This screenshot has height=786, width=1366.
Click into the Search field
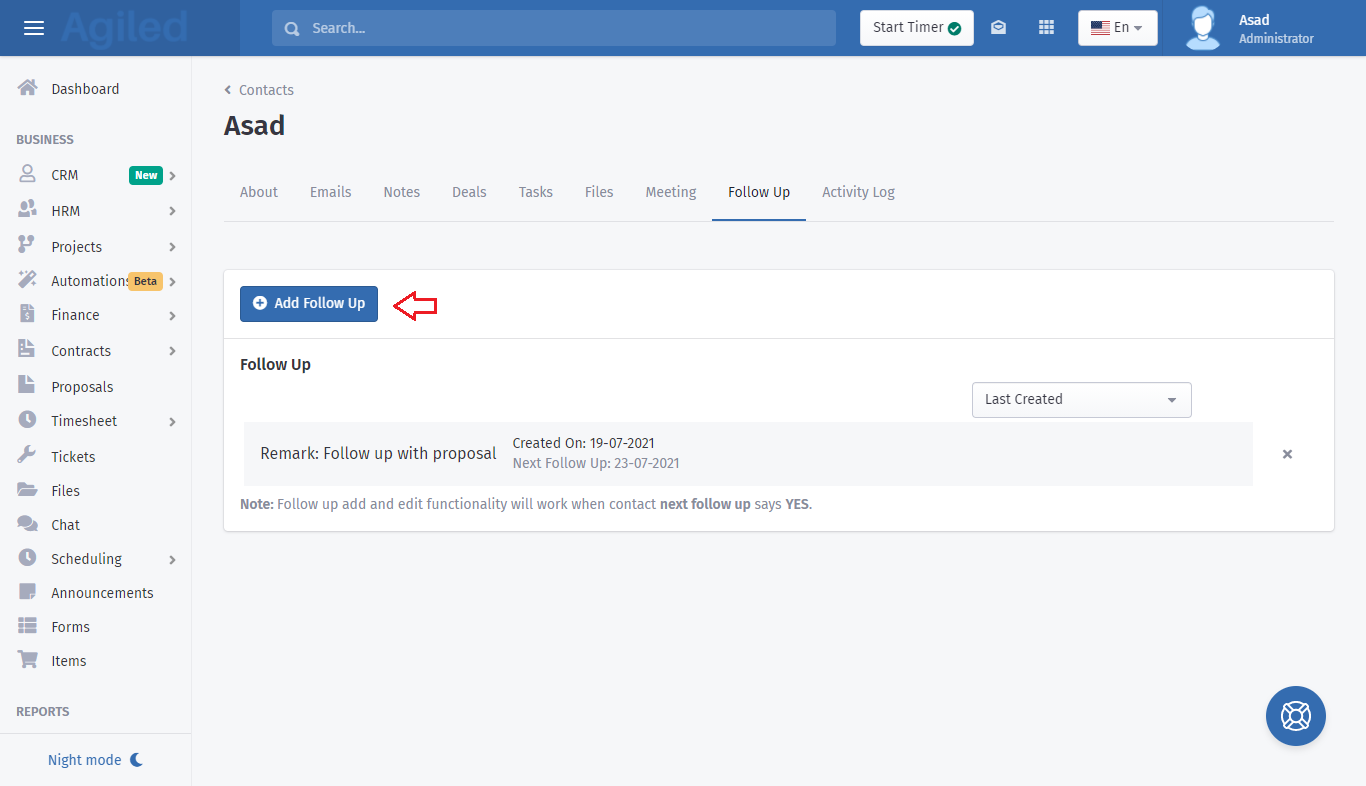[x=553, y=28]
